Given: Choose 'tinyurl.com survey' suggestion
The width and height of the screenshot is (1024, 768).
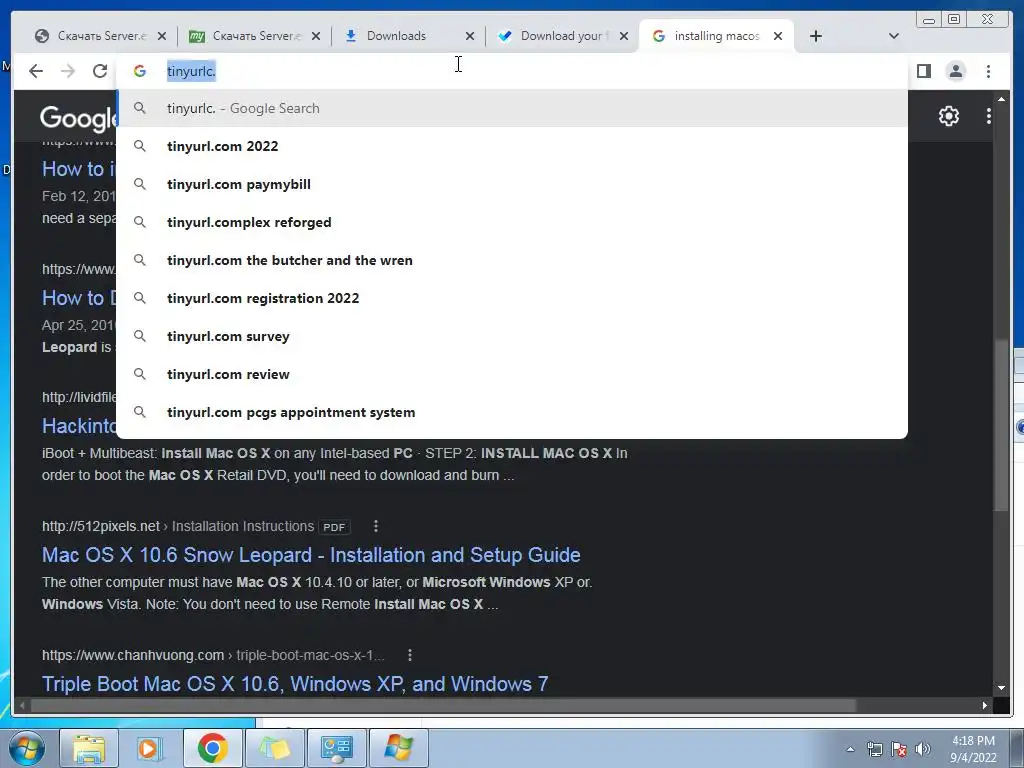Looking at the screenshot, I should pos(512,336).
